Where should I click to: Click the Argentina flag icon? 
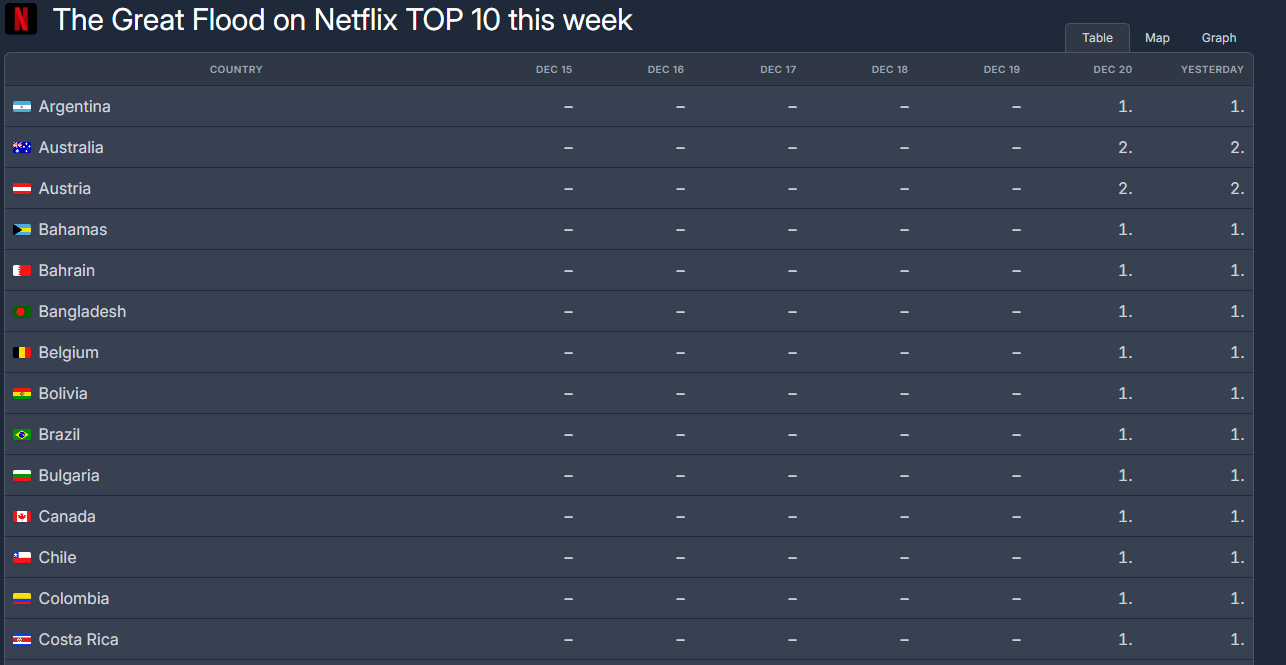coord(22,107)
